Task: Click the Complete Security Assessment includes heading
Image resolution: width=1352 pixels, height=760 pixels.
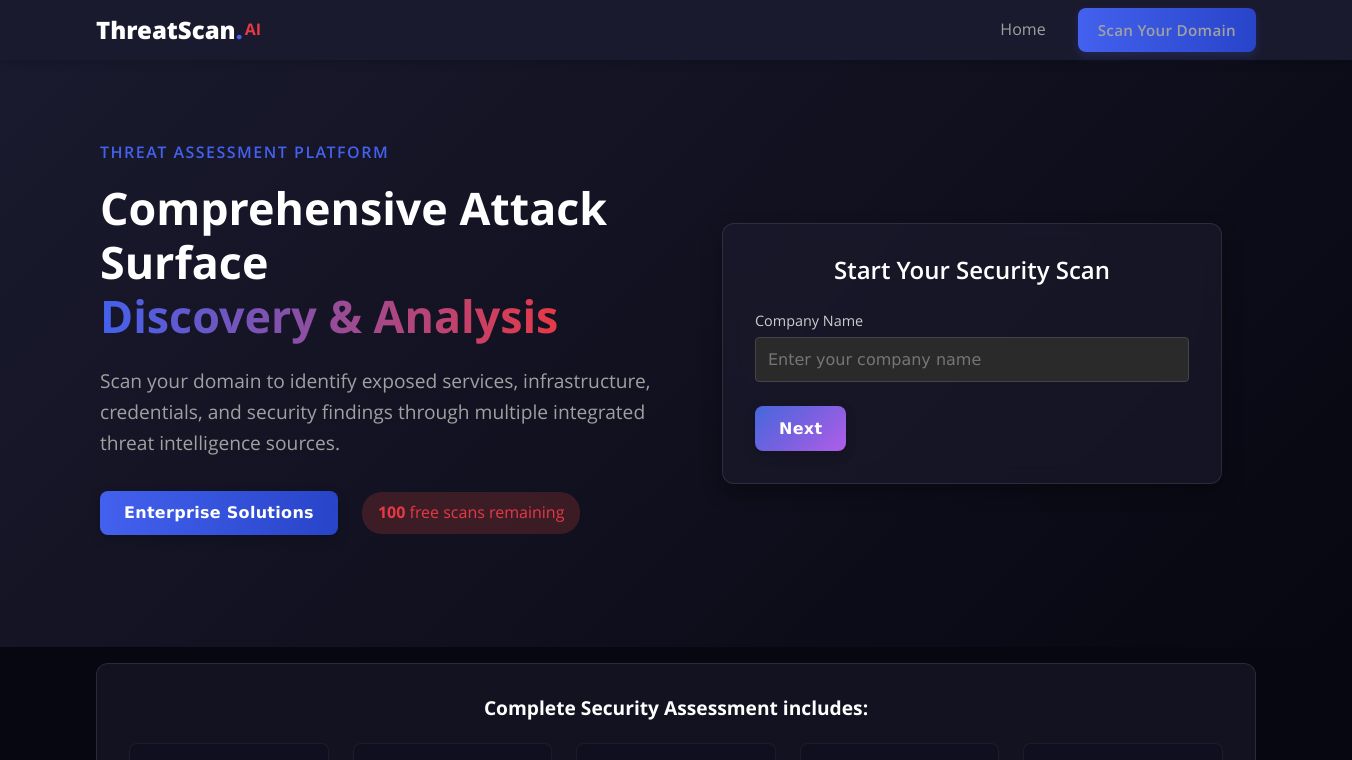Action: [676, 708]
